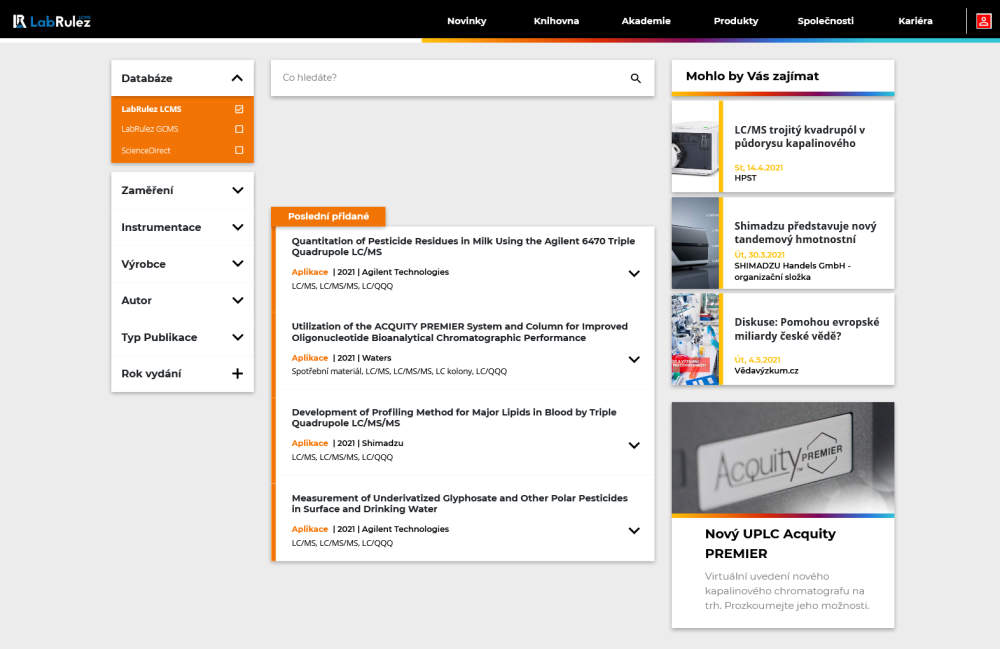Open 'Nový UPLC Acquity PREMIER' heading
The height and width of the screenshot is (649, 1000).
770,543
